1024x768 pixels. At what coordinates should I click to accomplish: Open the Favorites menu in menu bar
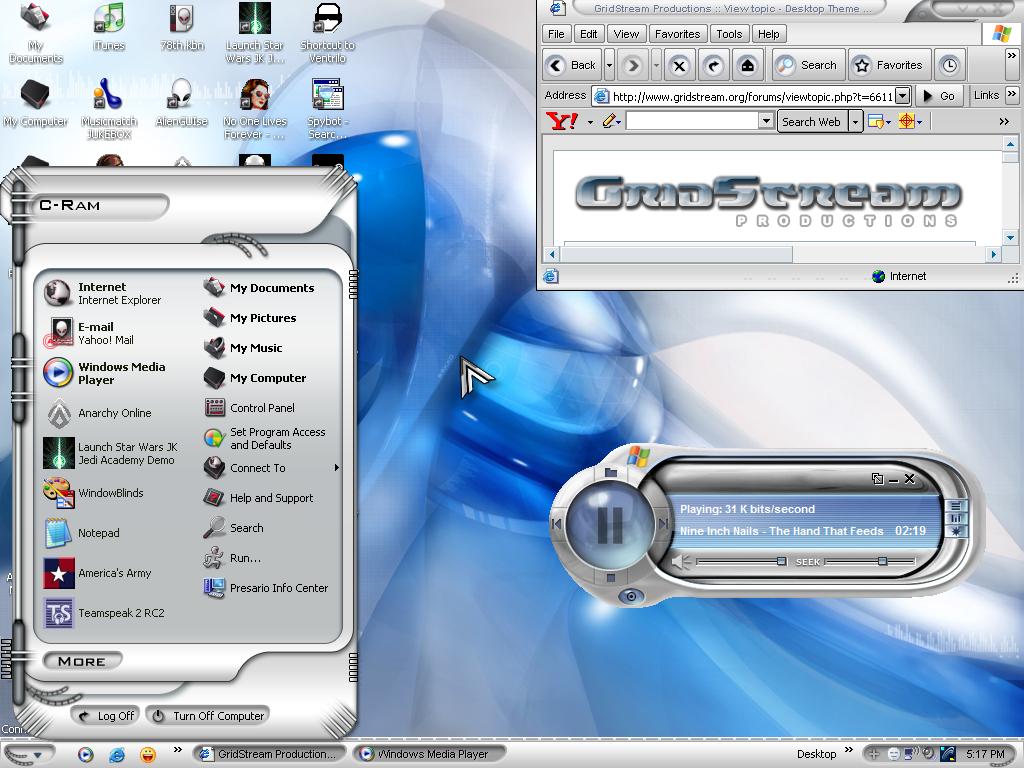(x=677, y=34)
